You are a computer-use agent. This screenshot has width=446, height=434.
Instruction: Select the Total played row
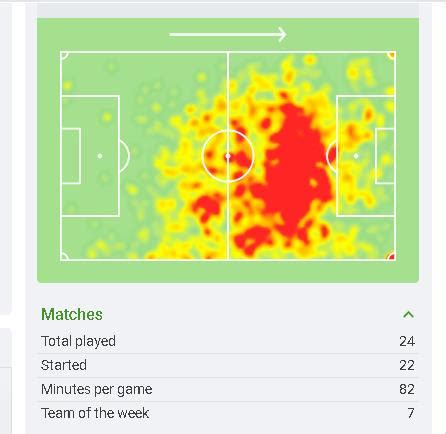point(228,341)
